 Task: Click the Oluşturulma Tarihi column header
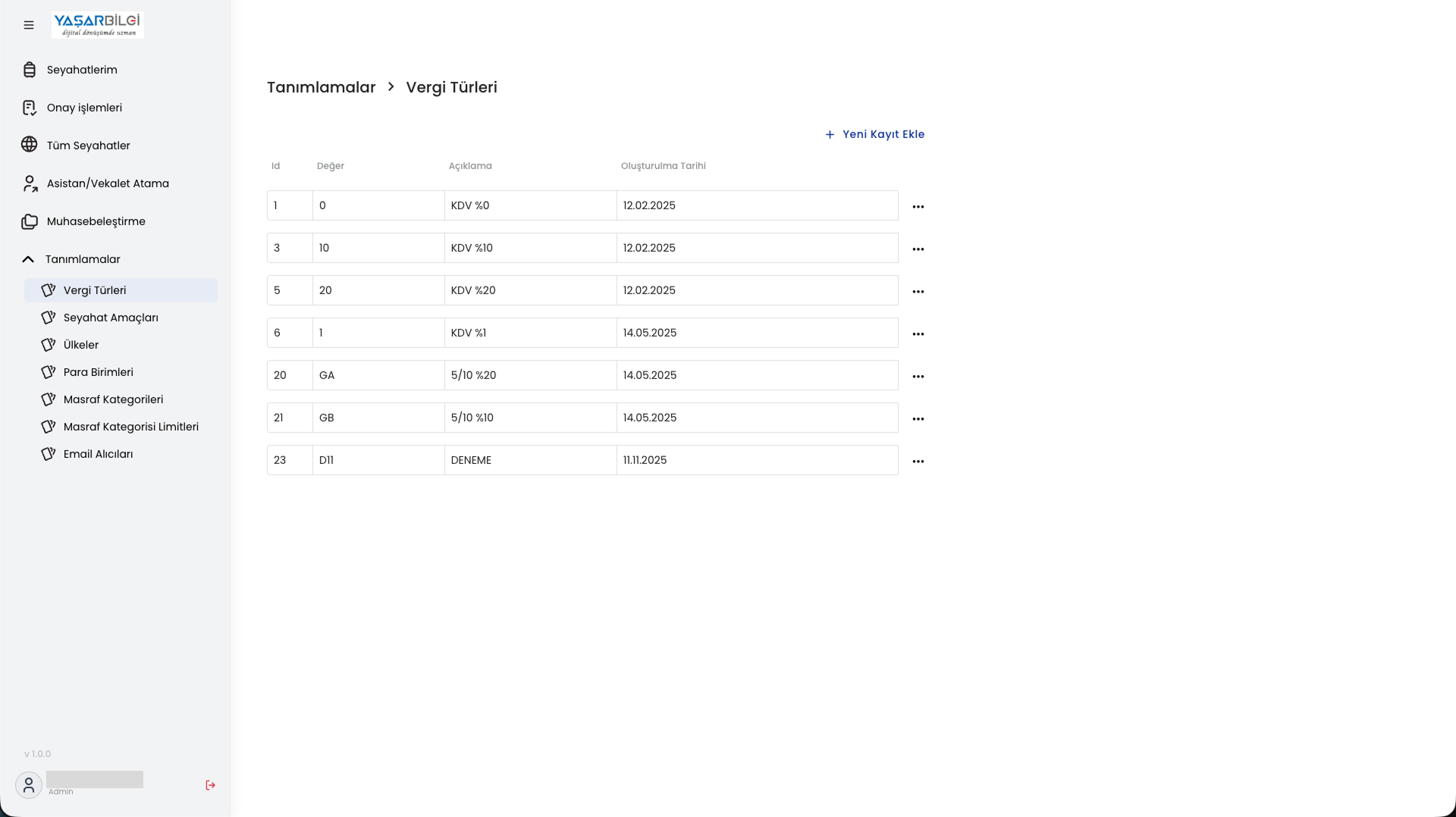664,166
